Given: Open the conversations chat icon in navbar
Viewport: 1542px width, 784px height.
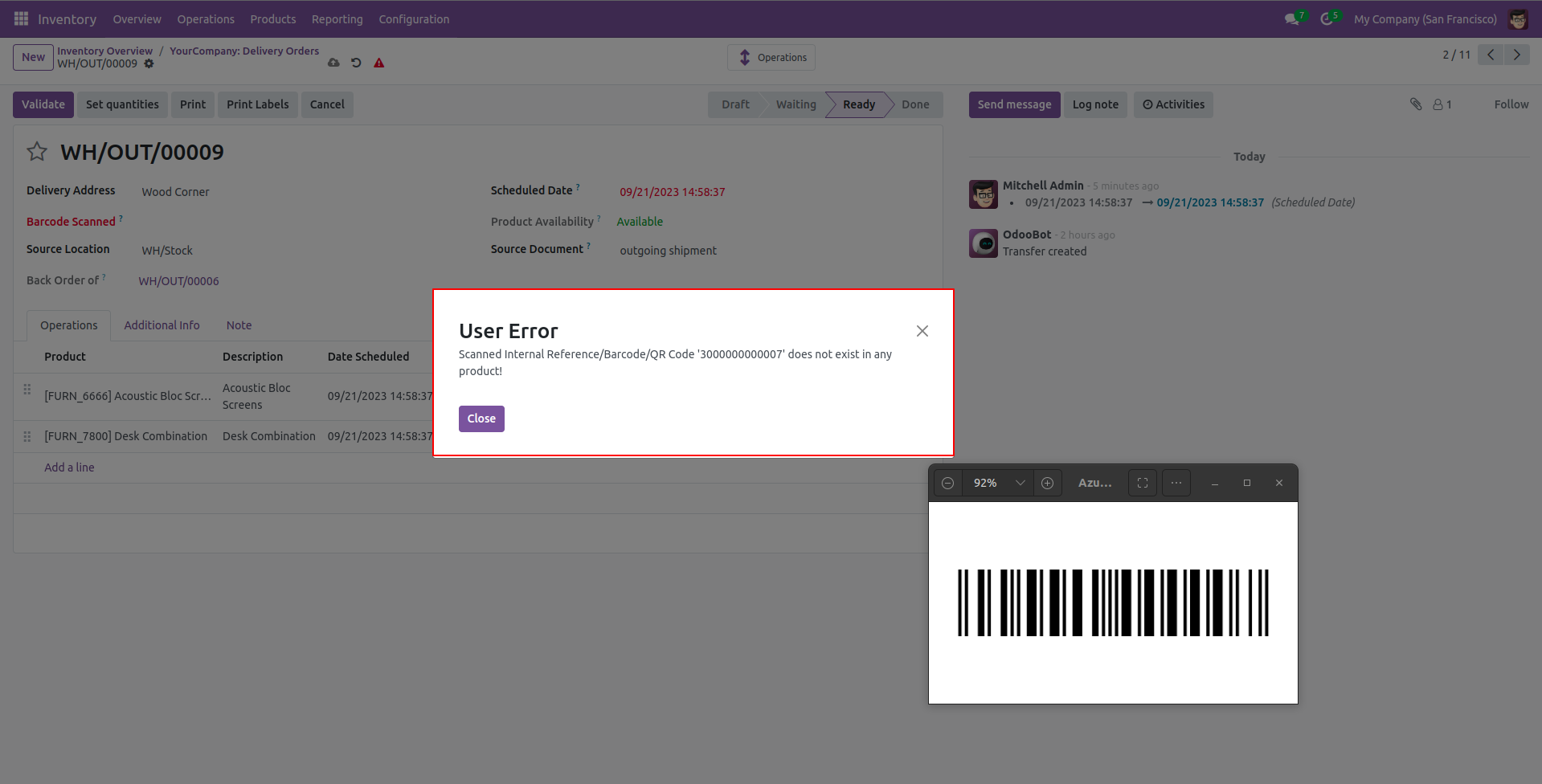Looking at the screenshot, I should pyautogui.click(x=1292, y=18).
